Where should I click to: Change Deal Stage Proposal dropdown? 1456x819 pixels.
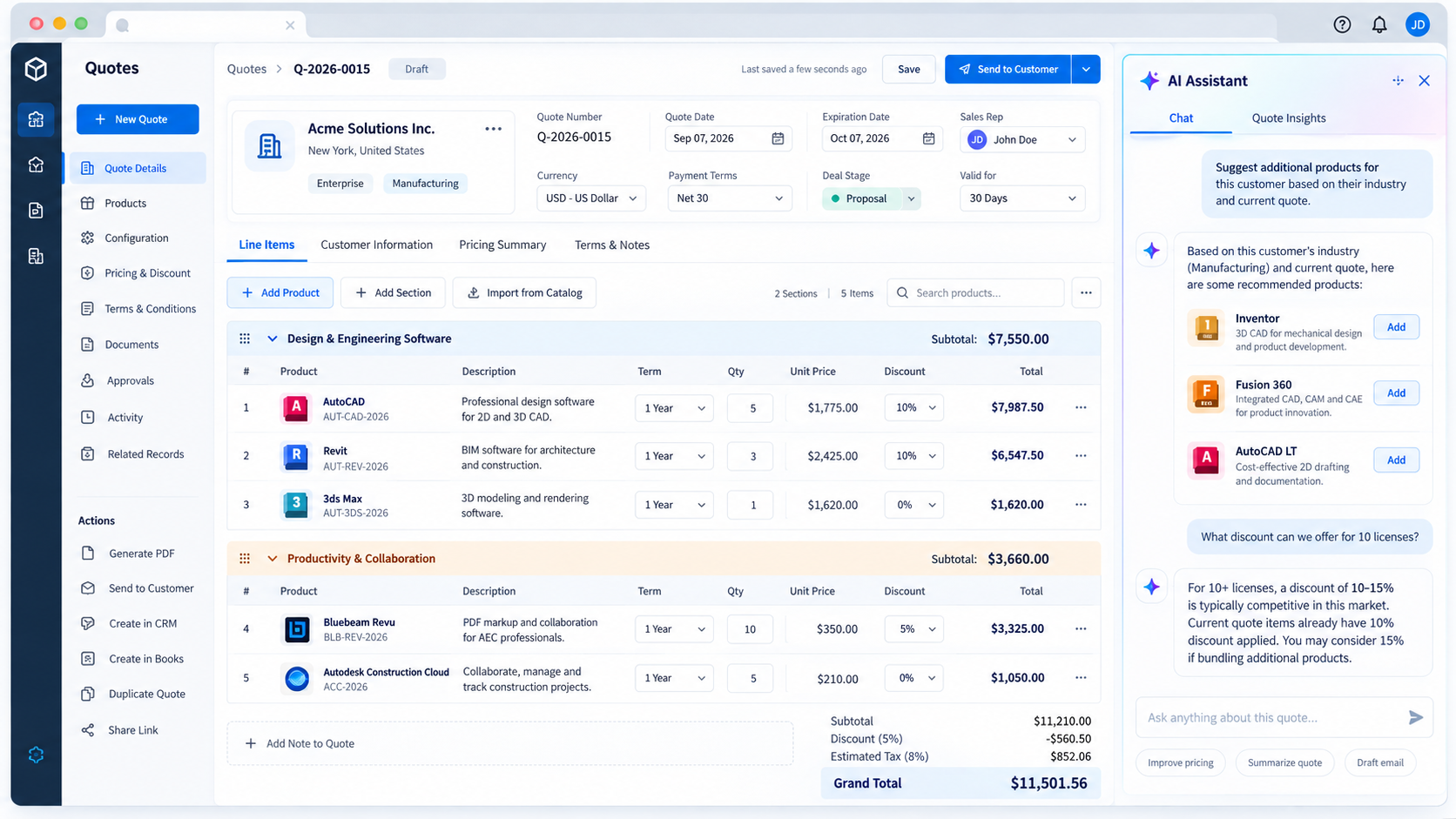point(871,198)
